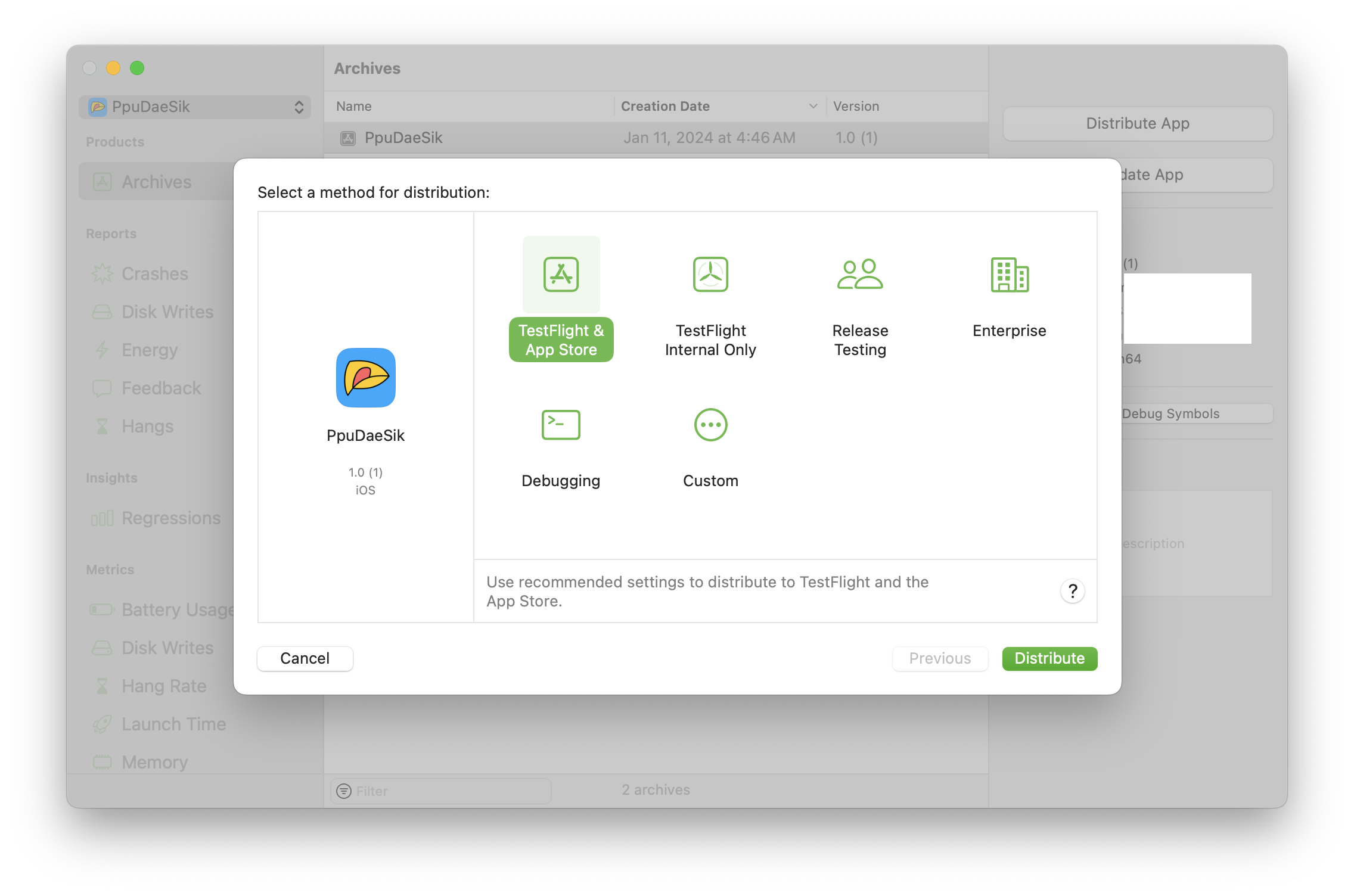Choose the TestFlight Internal Only icon
This screenshot has height=896, width=1354.
tap(710, 275)
